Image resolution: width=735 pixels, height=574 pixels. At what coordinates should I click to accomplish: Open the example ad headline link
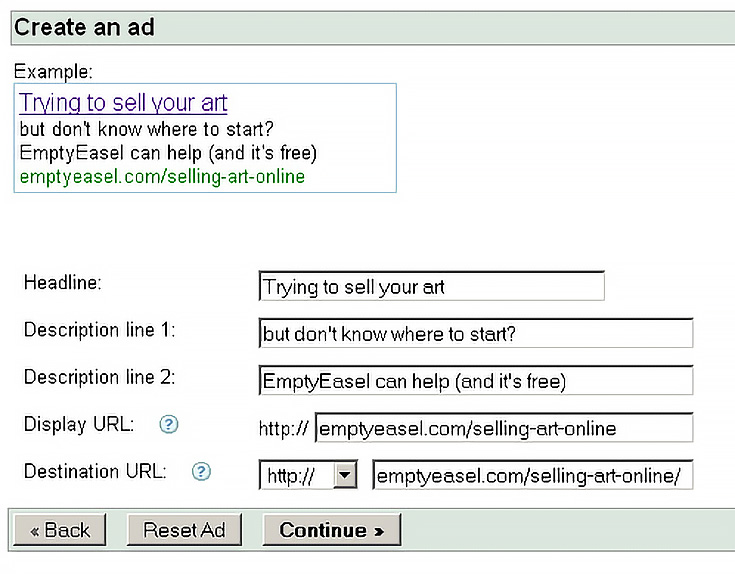click(123, 103)
